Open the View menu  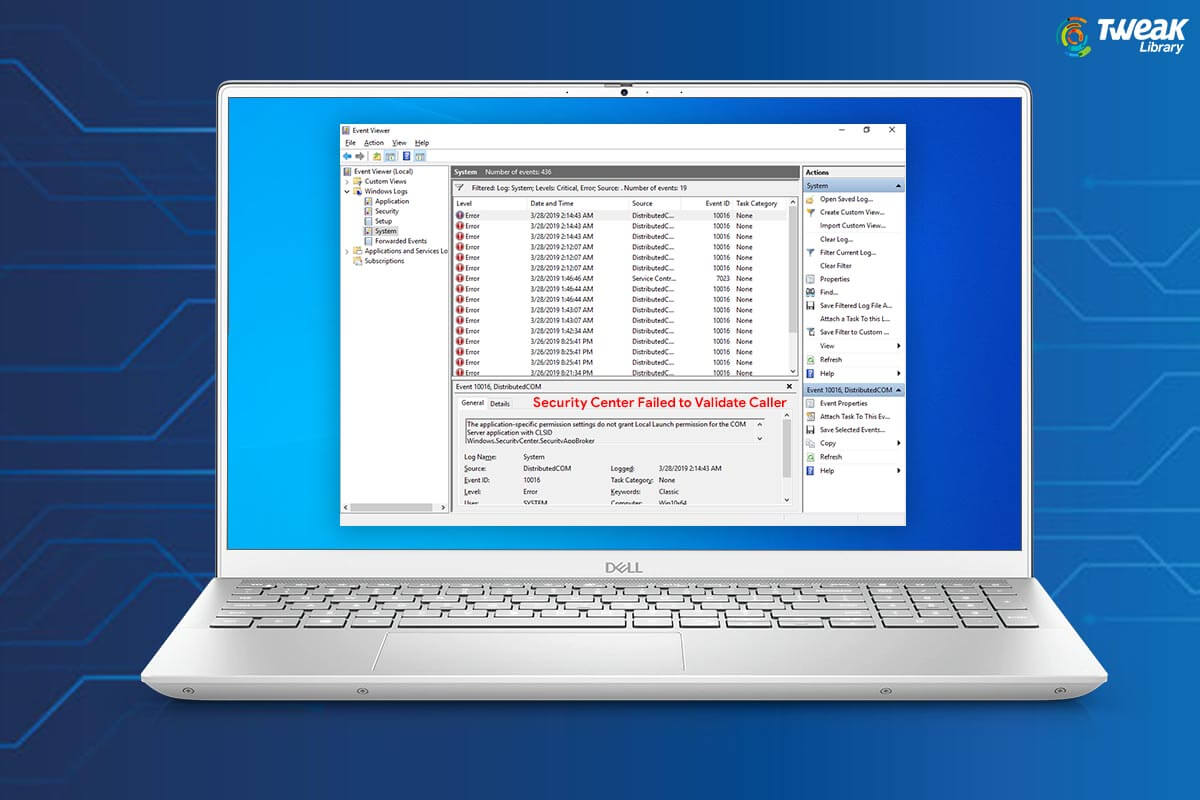coord(398,142)
